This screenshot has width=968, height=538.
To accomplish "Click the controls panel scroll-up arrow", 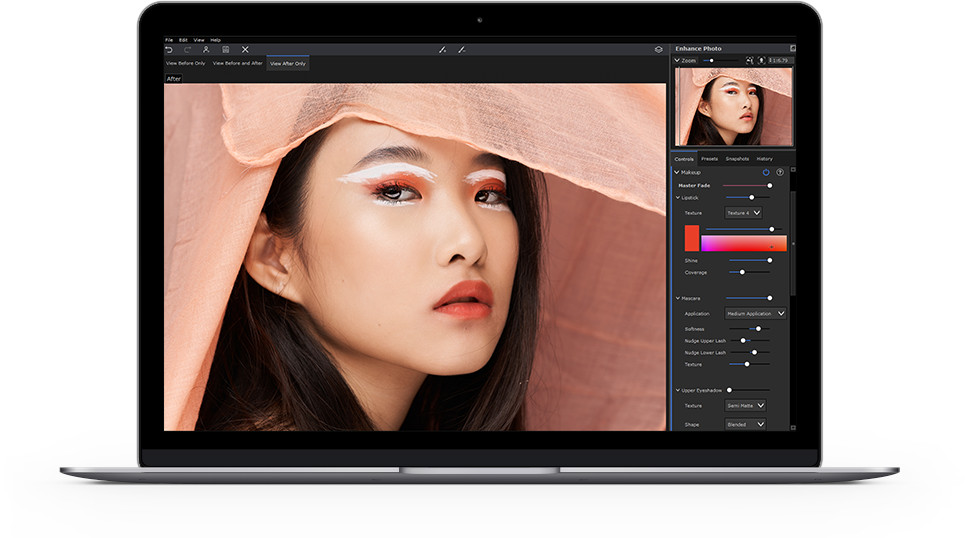I will coord(793,169).
